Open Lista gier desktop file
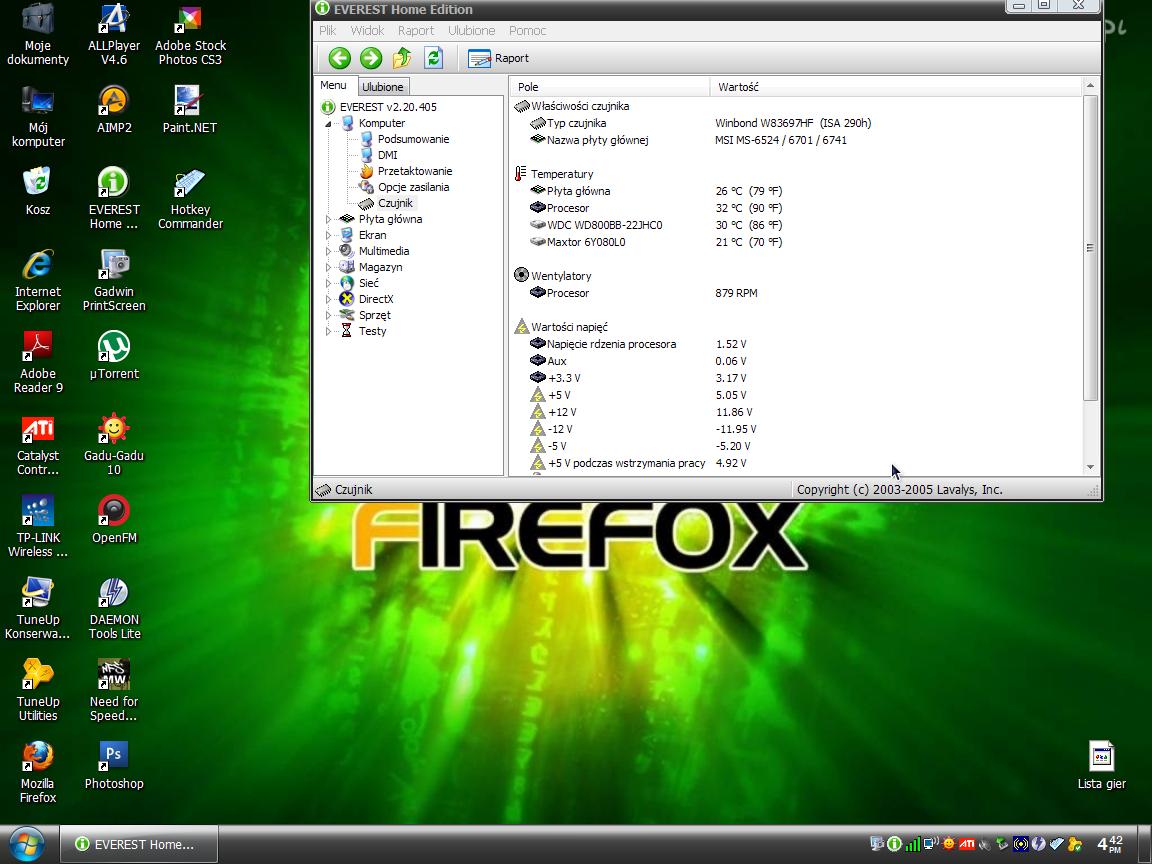Viewport: 1152px width, 864px height. 1101,765
